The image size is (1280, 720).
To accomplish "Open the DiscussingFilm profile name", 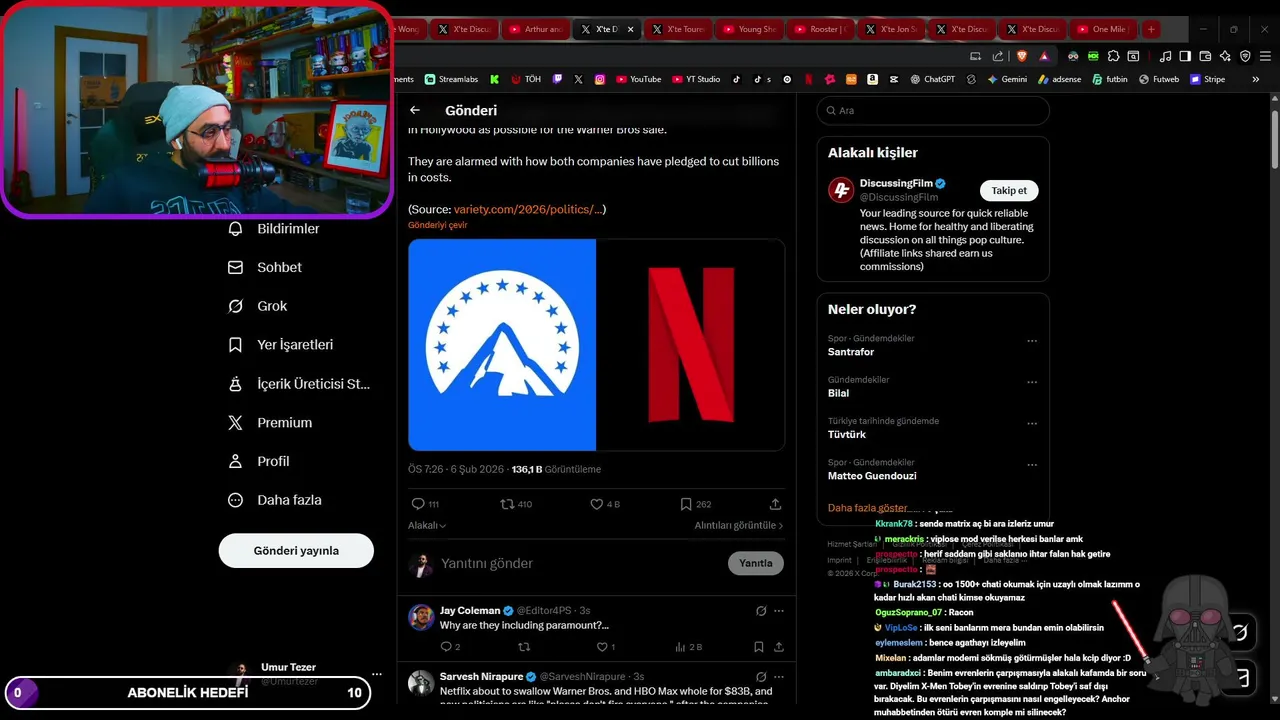I will [x=896, y=183].
